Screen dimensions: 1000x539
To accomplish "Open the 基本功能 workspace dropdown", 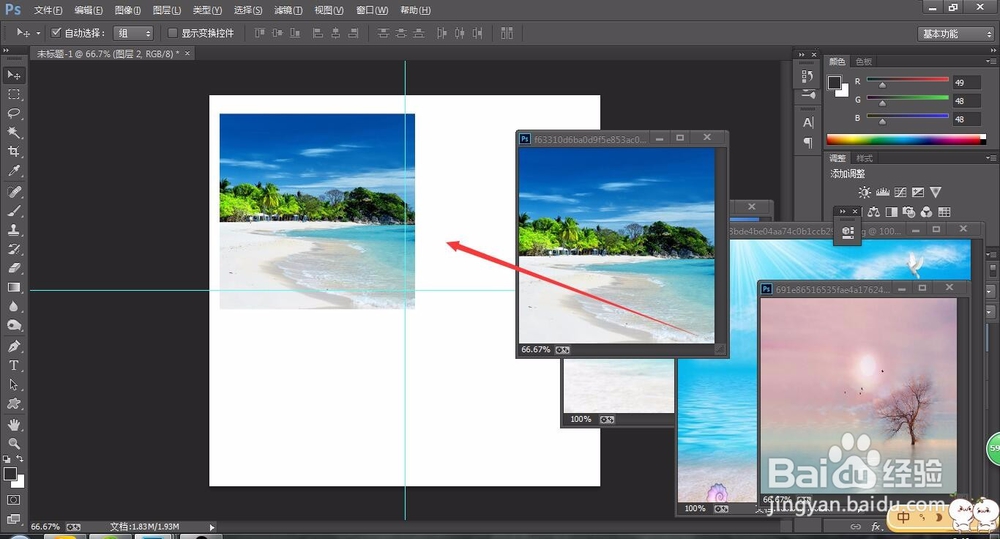I will pos(955,34).
